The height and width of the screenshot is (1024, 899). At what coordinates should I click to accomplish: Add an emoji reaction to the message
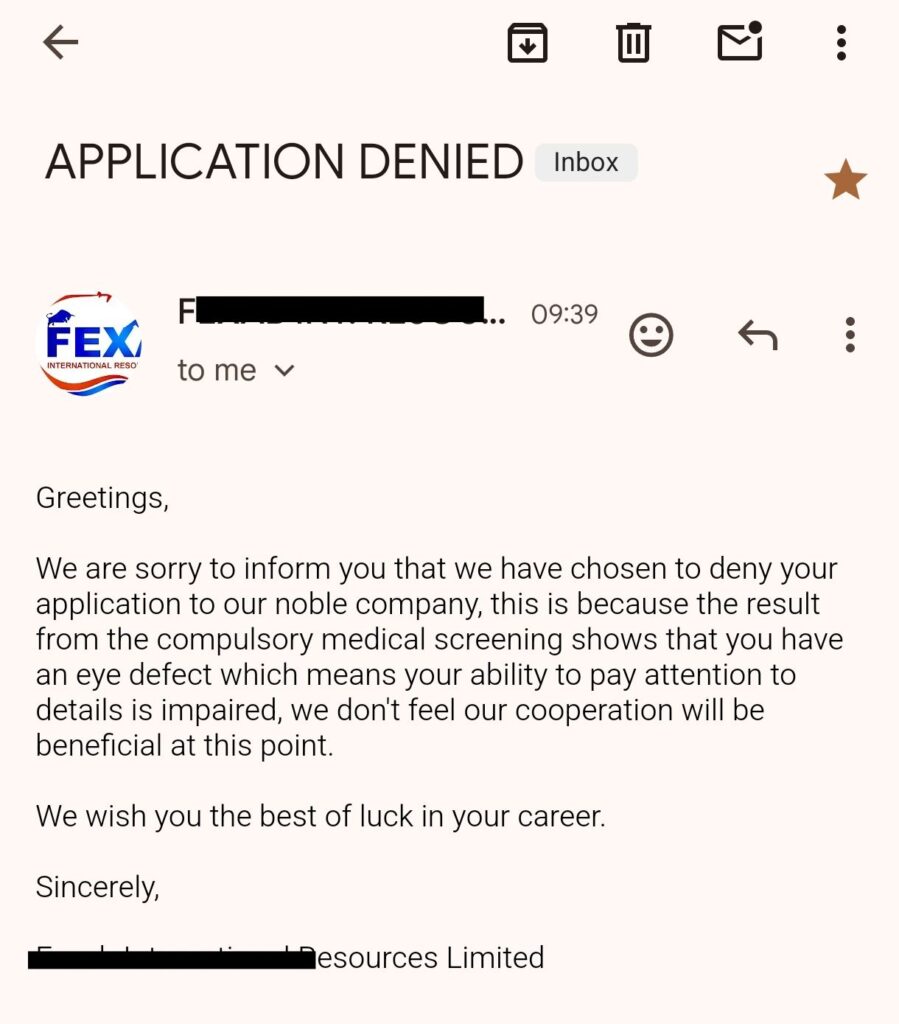pyautogui.click(x=651, y=335)
